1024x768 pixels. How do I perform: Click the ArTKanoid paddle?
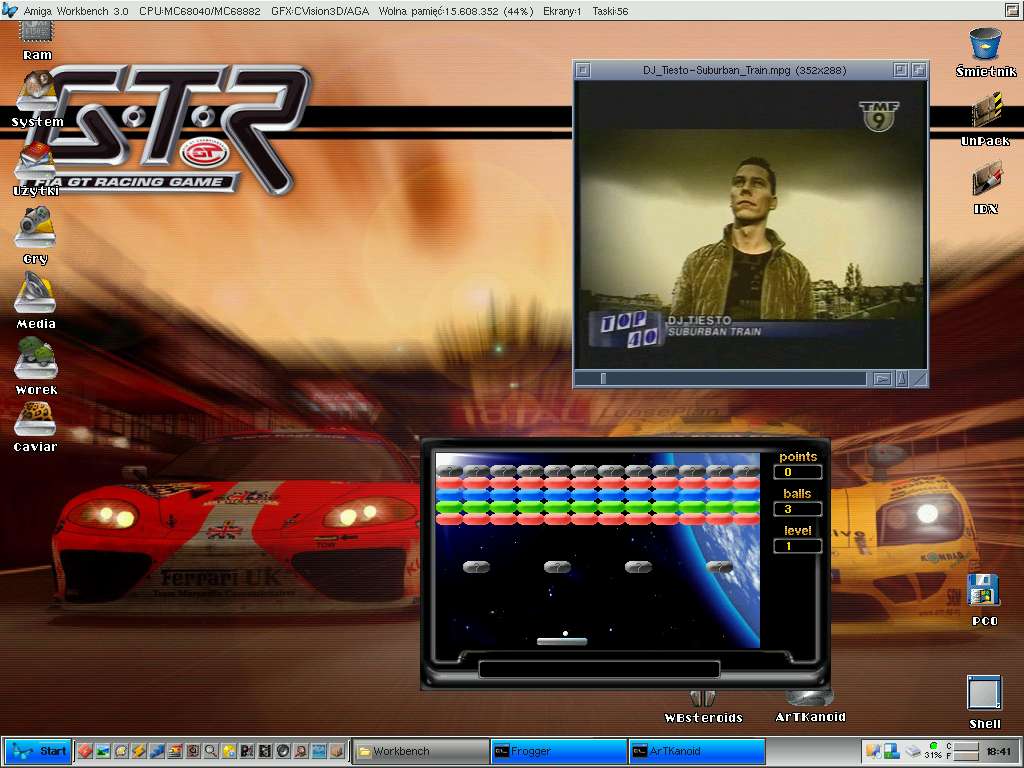[562, 641]
